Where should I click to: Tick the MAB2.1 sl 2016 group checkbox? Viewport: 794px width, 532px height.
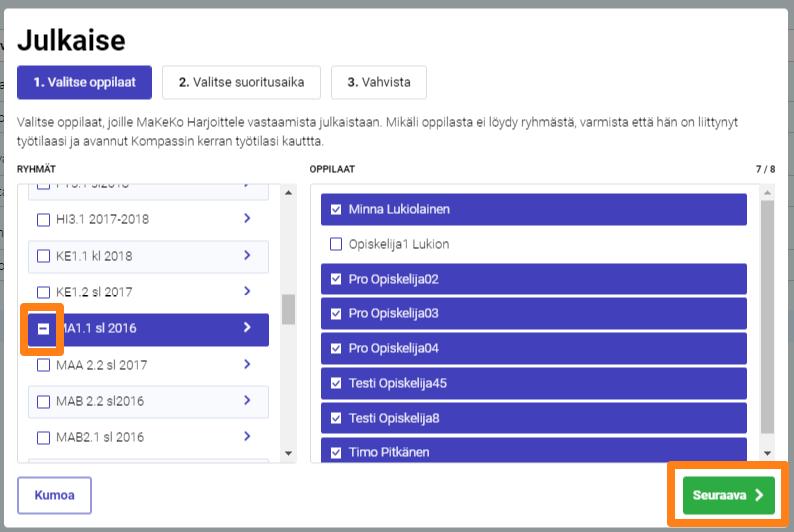coord(44,437)
